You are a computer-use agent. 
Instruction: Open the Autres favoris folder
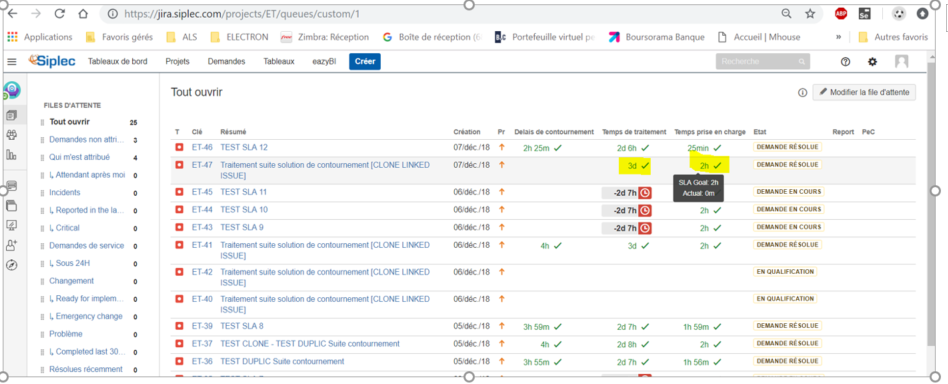pyautogui.click(x=894, y=37)
